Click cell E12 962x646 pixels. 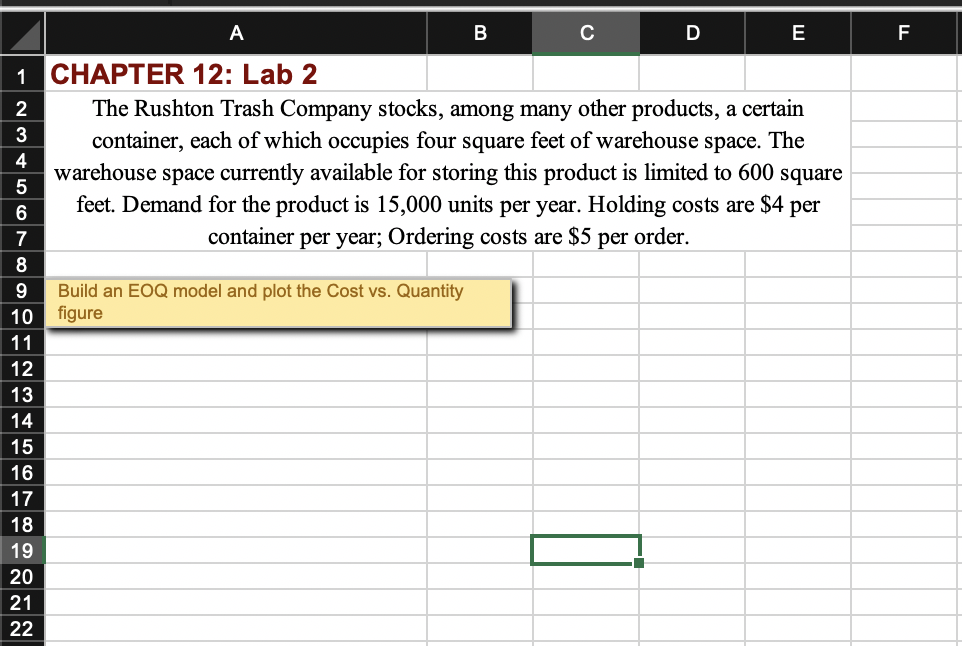click(x=798, y=368)
